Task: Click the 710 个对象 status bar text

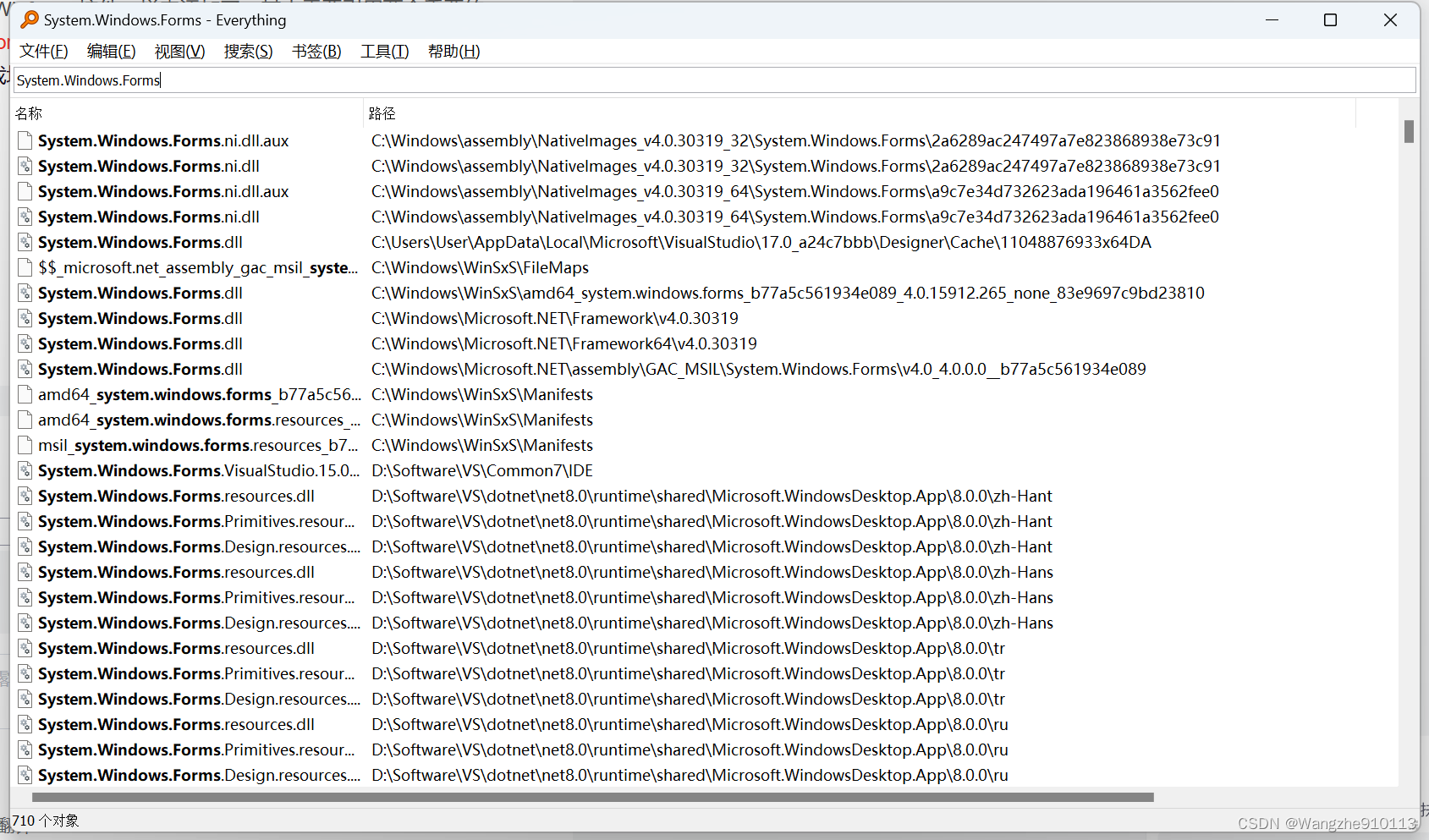Action: (x=48, y=820)
